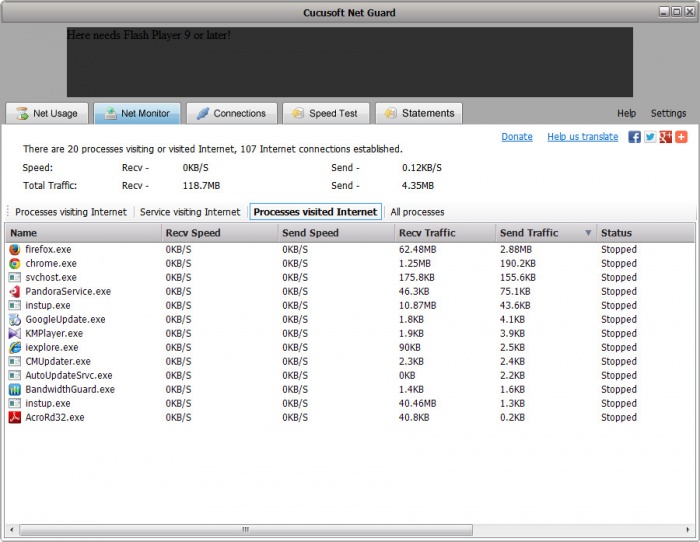Click the Send Traffic sort arrow
This screenshot has height=542, width=700.
pos(588,233)
